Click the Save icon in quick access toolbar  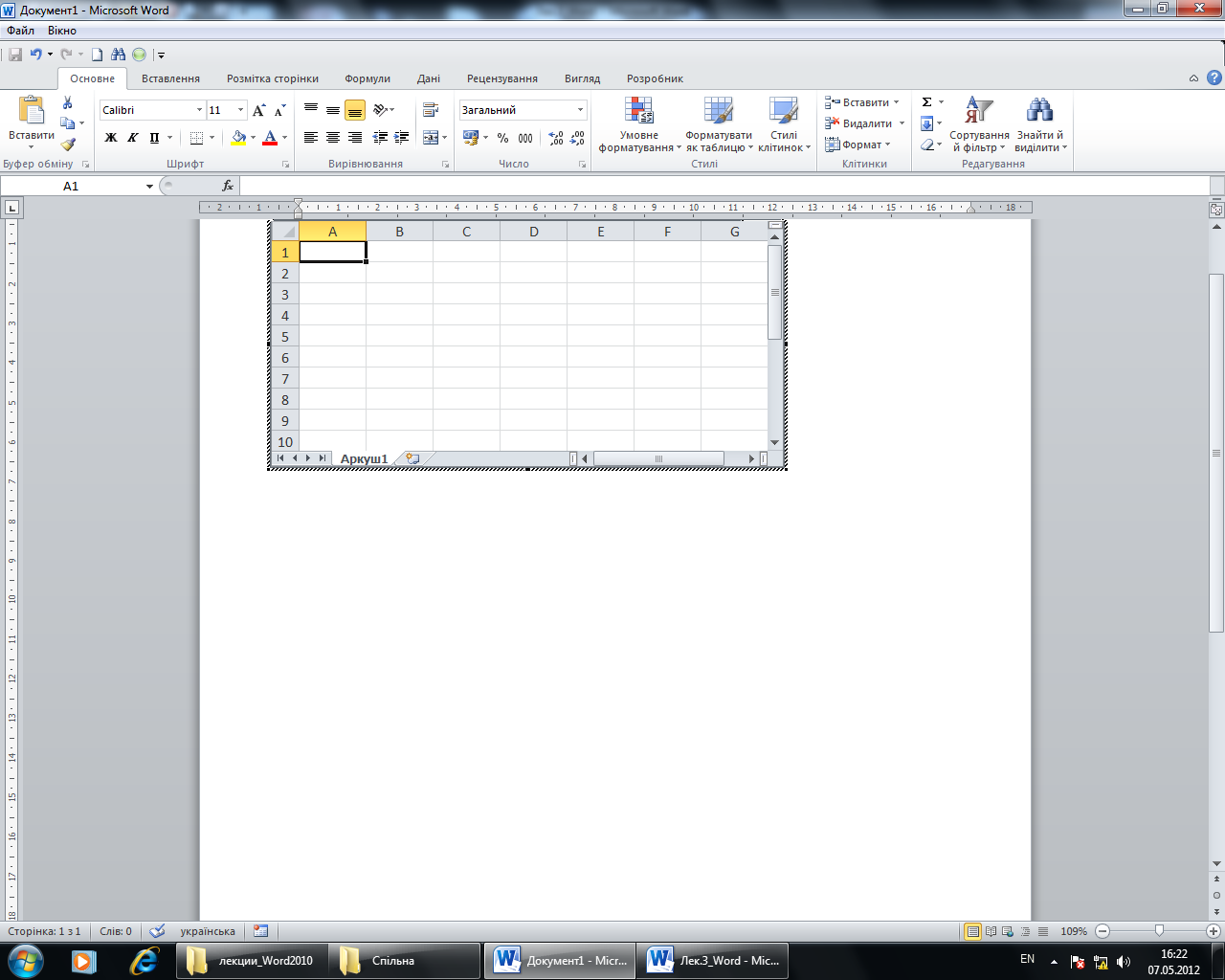click(15, 55)
